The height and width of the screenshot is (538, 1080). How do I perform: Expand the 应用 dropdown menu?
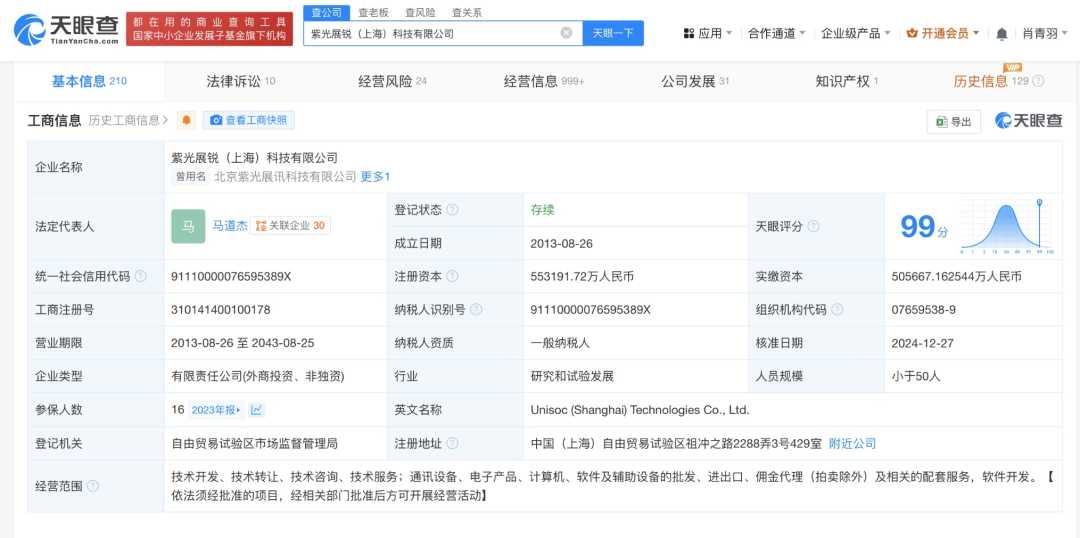(708, 34)
